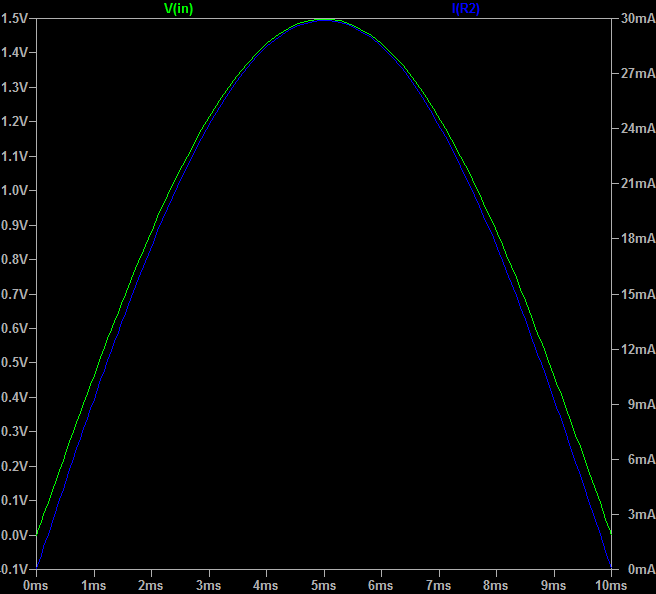Image resolution: width=656 pixels, height=594 pixels.
Task: Click the V(in) trace label
Action: (x=178, y=8)
